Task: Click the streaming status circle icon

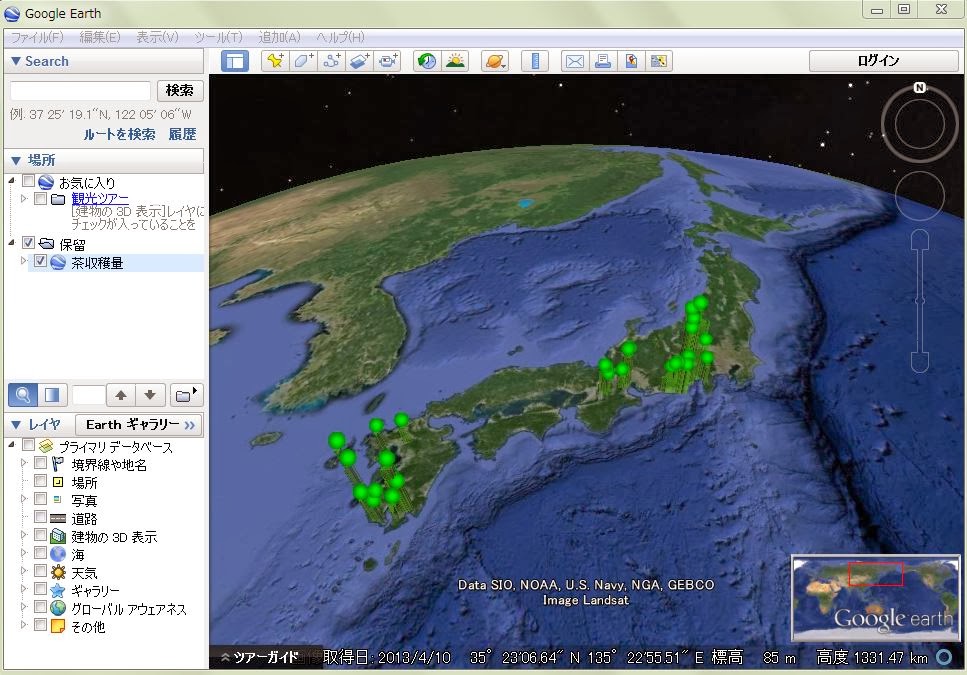Action: (x=944, y=657)
